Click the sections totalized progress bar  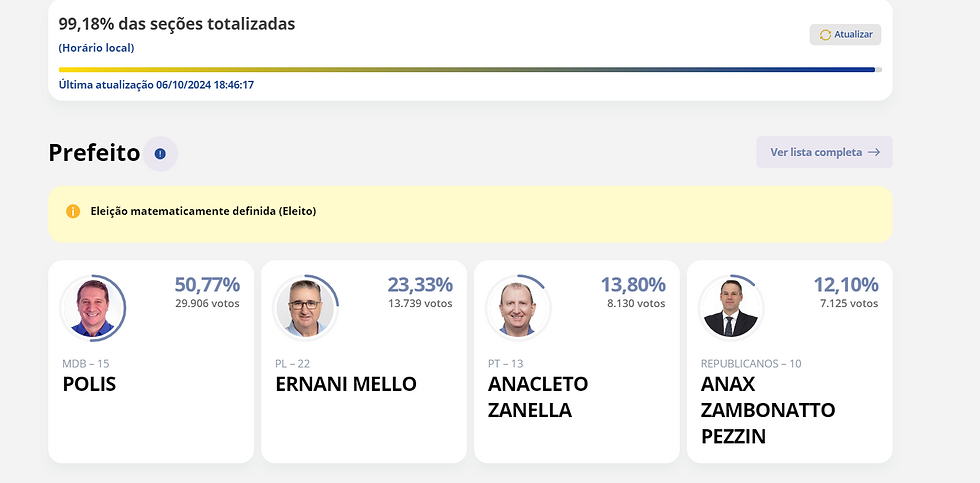[470, 70]
